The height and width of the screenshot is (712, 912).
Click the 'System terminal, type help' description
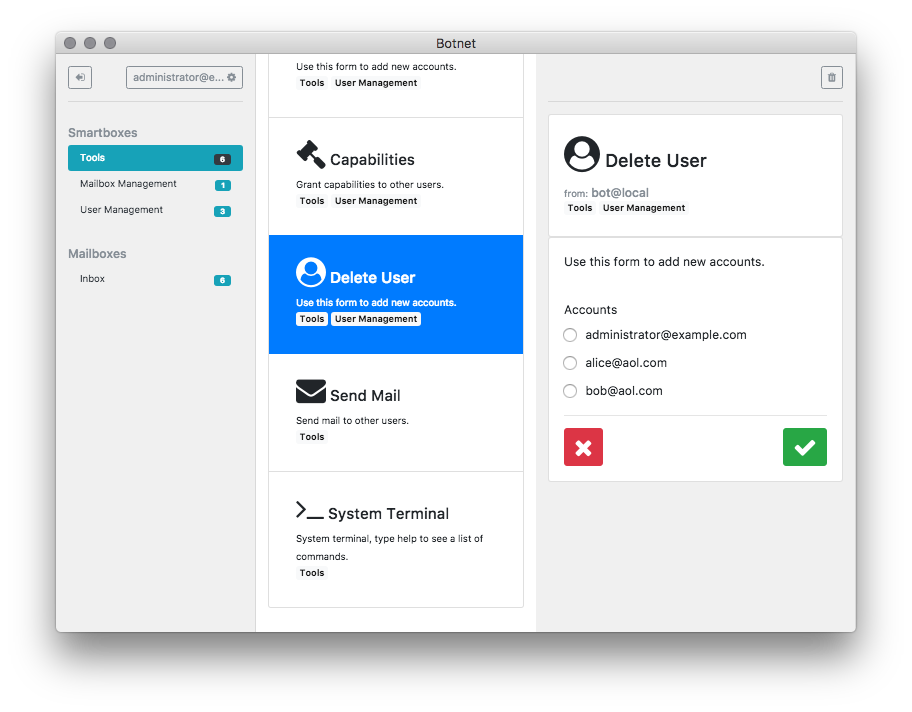(x=390, y=547)
